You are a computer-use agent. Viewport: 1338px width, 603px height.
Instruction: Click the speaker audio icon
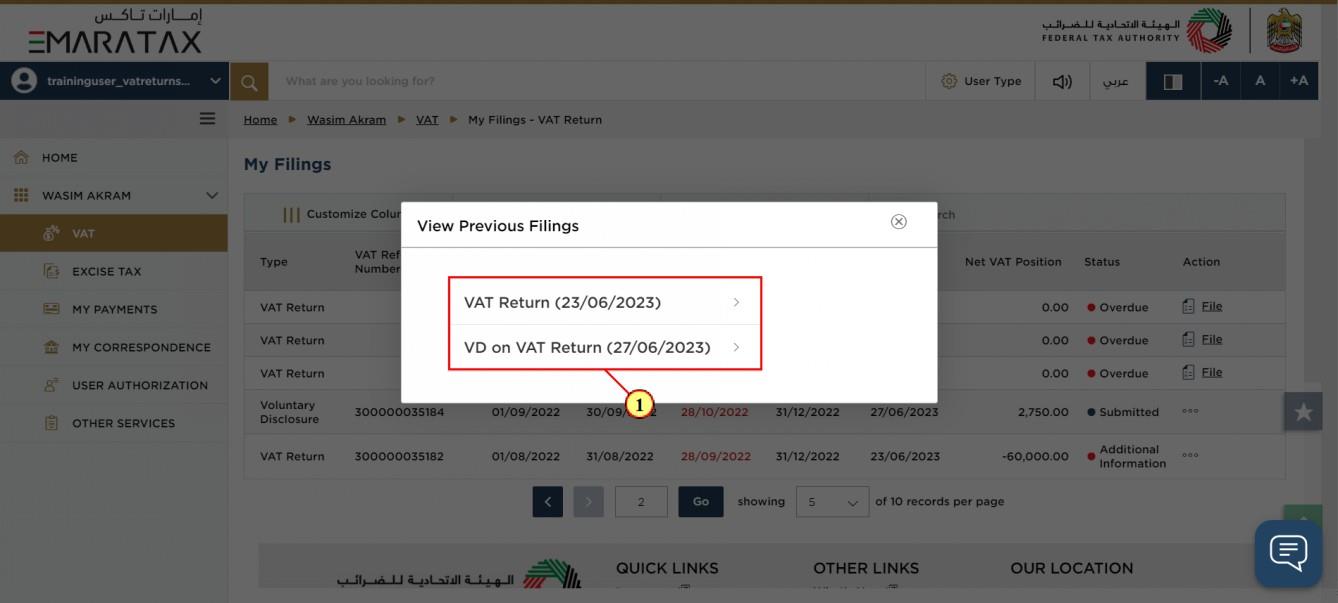1062,82
